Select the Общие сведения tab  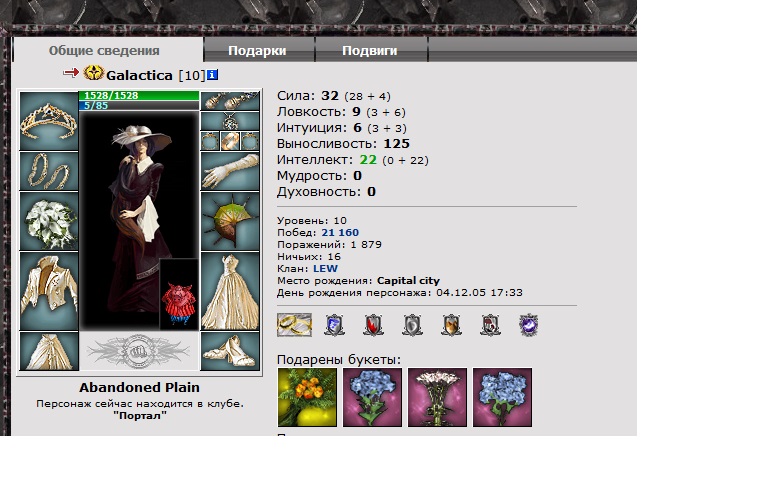[x=104, y=50]
